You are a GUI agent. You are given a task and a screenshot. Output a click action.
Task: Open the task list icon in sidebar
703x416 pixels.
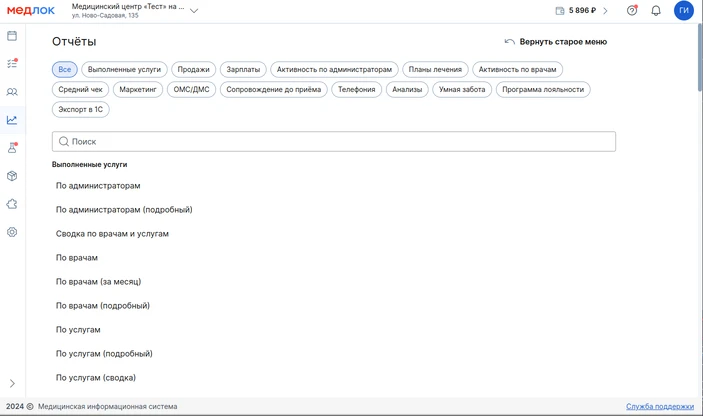12,63
